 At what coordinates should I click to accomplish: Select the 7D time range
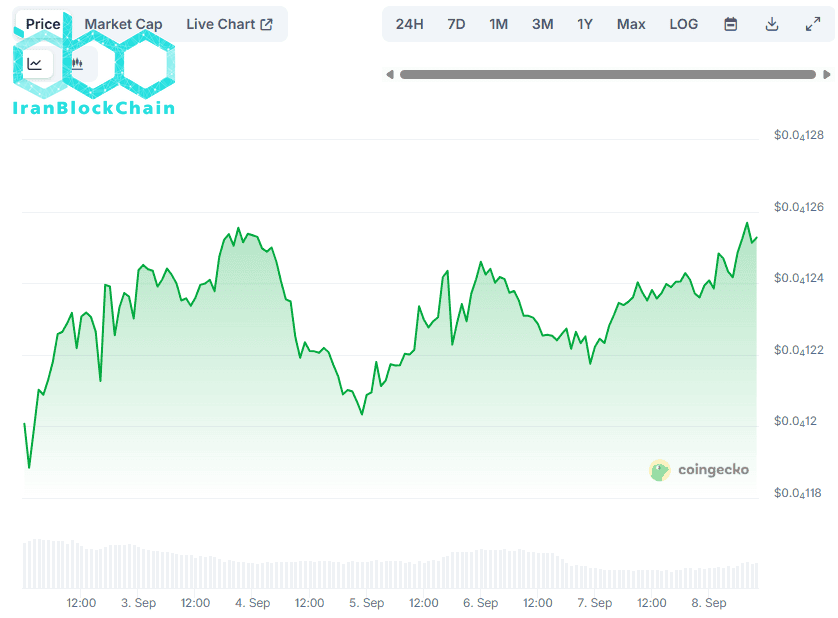[x=456, y=24]
